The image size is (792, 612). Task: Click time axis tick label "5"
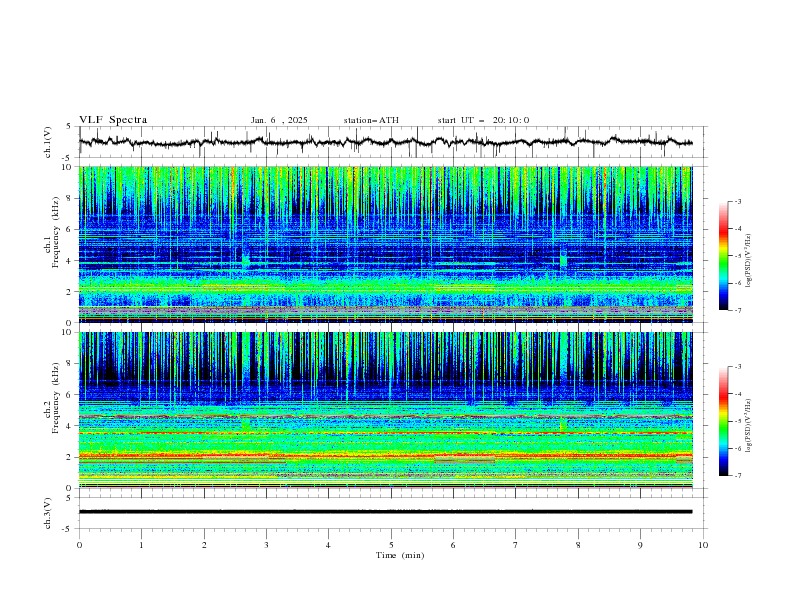point(391,545)
